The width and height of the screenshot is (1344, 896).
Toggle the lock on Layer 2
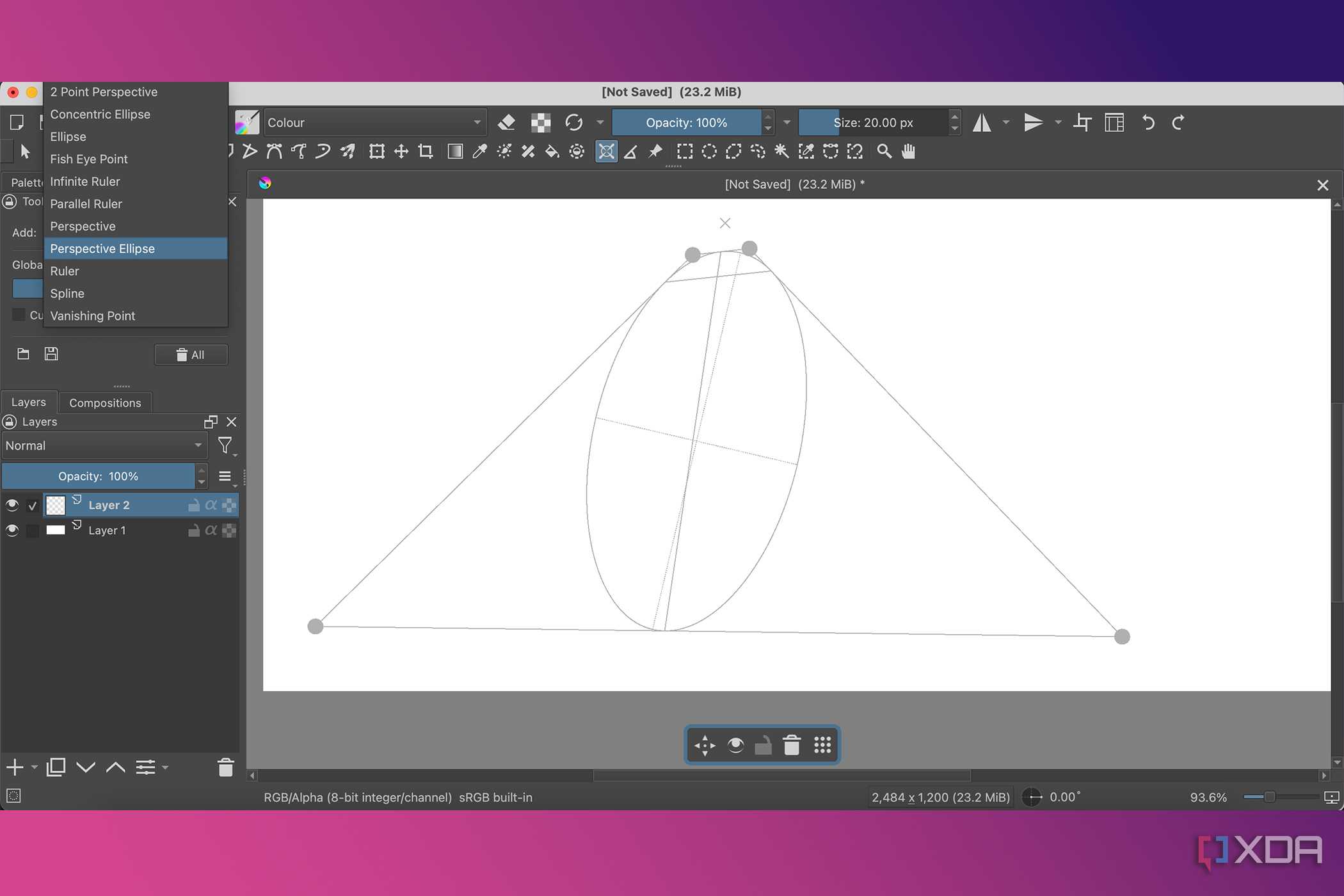[x=194, y=505]
